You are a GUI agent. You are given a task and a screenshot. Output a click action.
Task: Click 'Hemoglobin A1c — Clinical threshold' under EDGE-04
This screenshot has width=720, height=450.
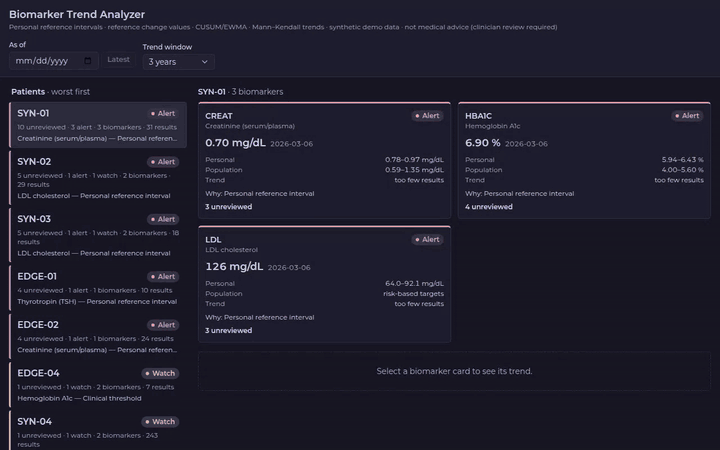click(79, 398)
